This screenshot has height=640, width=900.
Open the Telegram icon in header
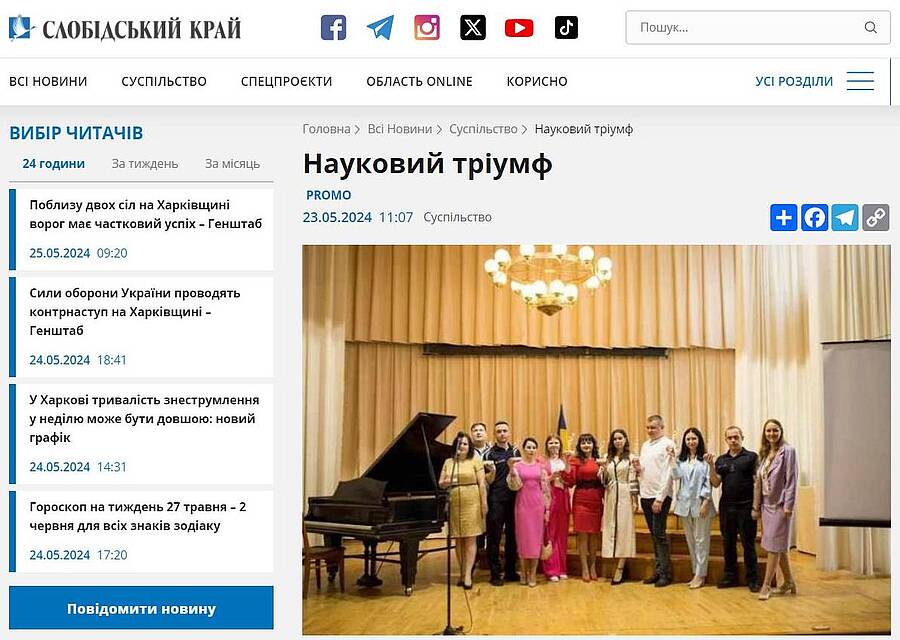tap(380, 28)
